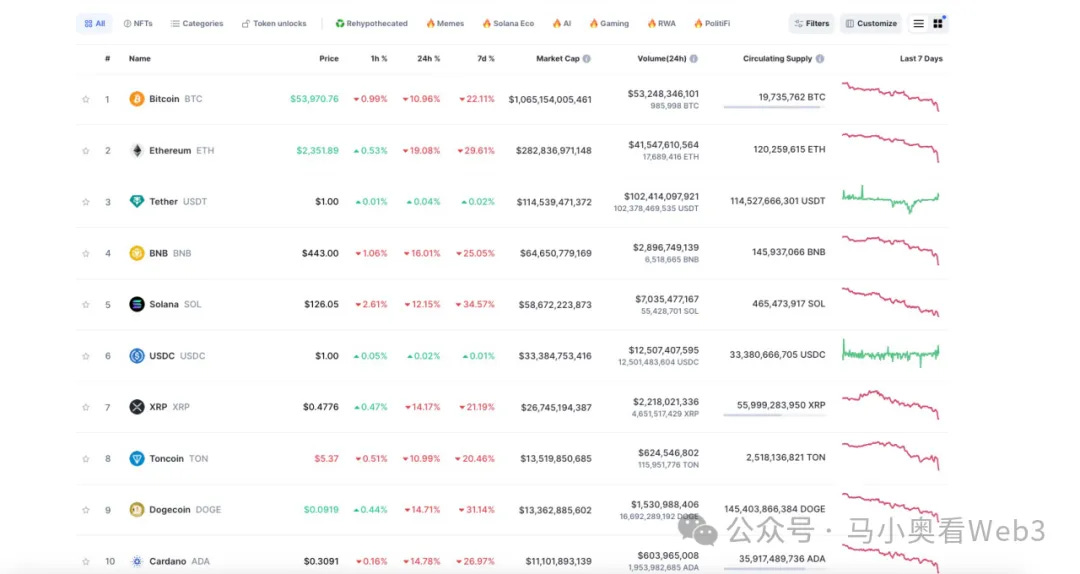Click Toncoin price $5.37
Viewport: 1080px width, 574px height.
click(326, 458)
